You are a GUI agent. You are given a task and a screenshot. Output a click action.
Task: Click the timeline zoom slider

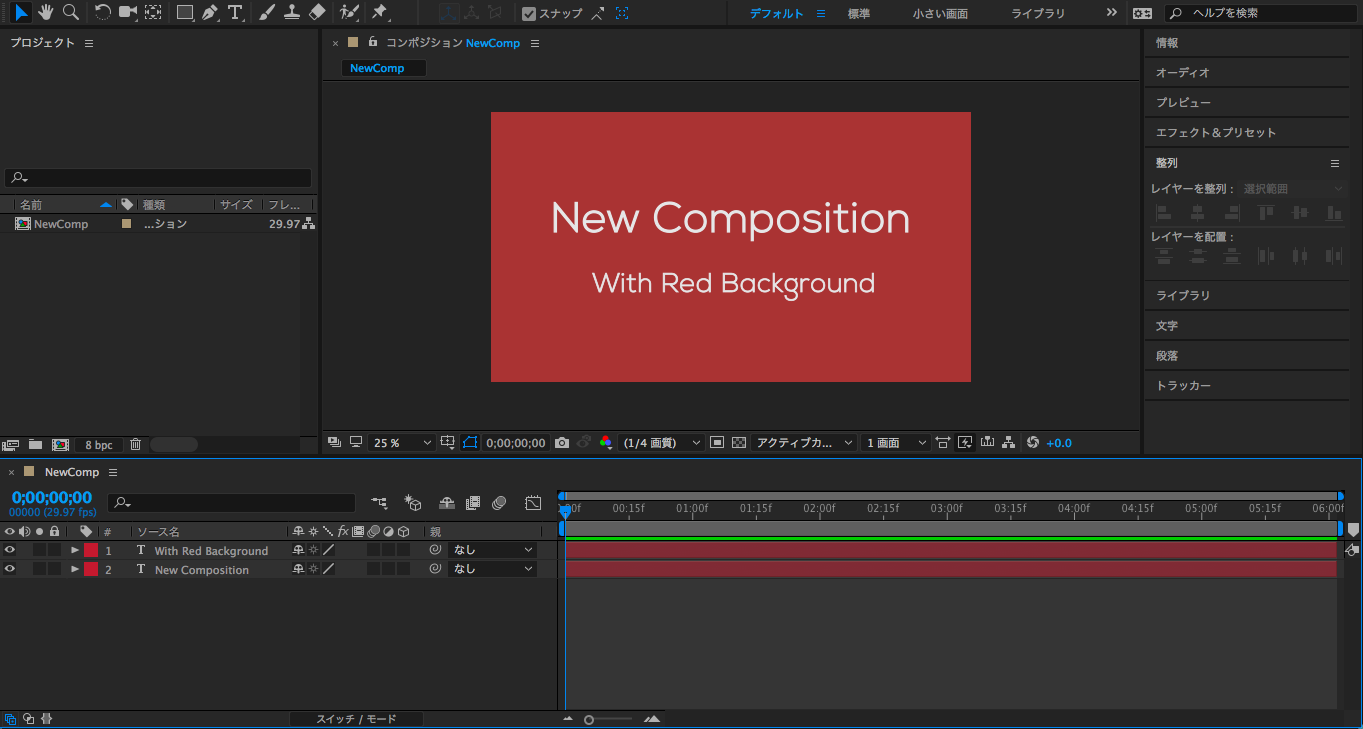click(x=609, y=719)
